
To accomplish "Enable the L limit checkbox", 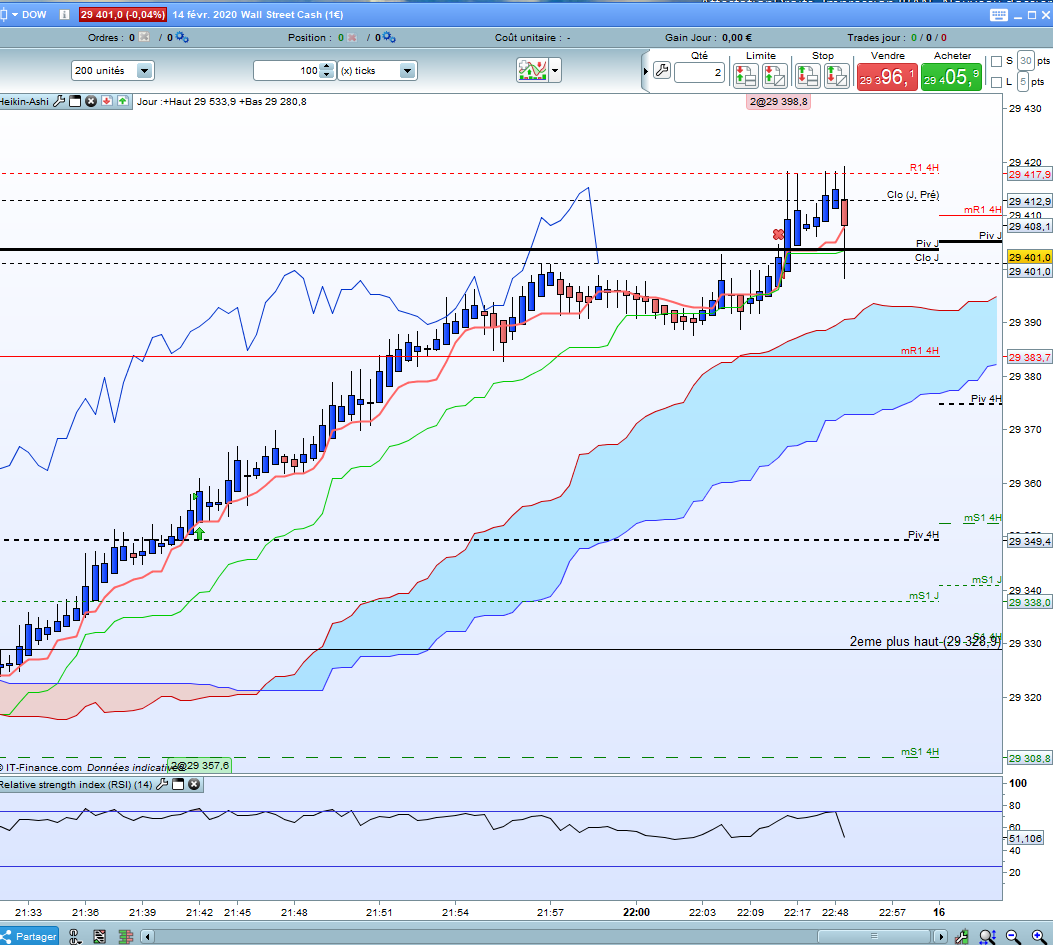I will point(997,82).
